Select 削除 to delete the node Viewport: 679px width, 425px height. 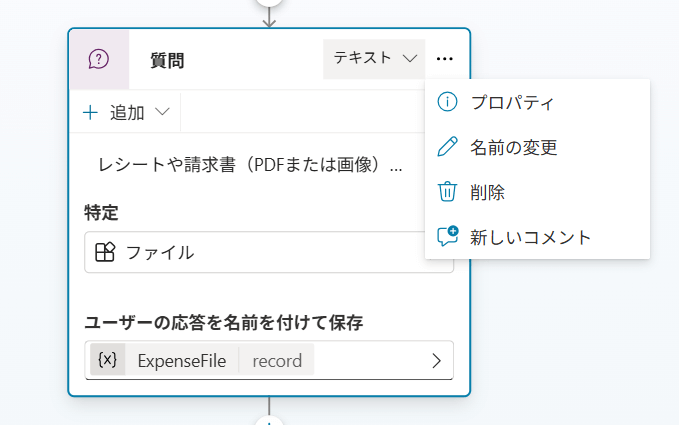point(487,192)
